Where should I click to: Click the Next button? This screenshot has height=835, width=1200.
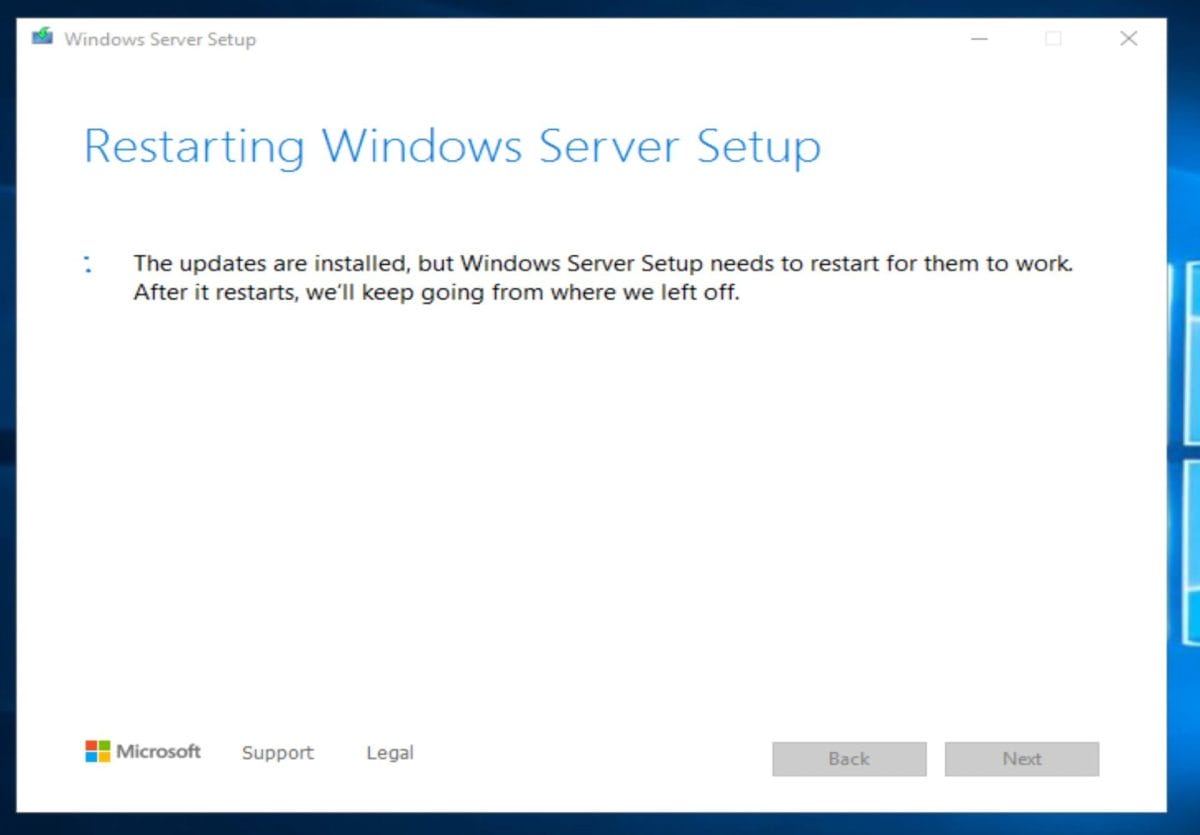click(x=1021, y=759)
